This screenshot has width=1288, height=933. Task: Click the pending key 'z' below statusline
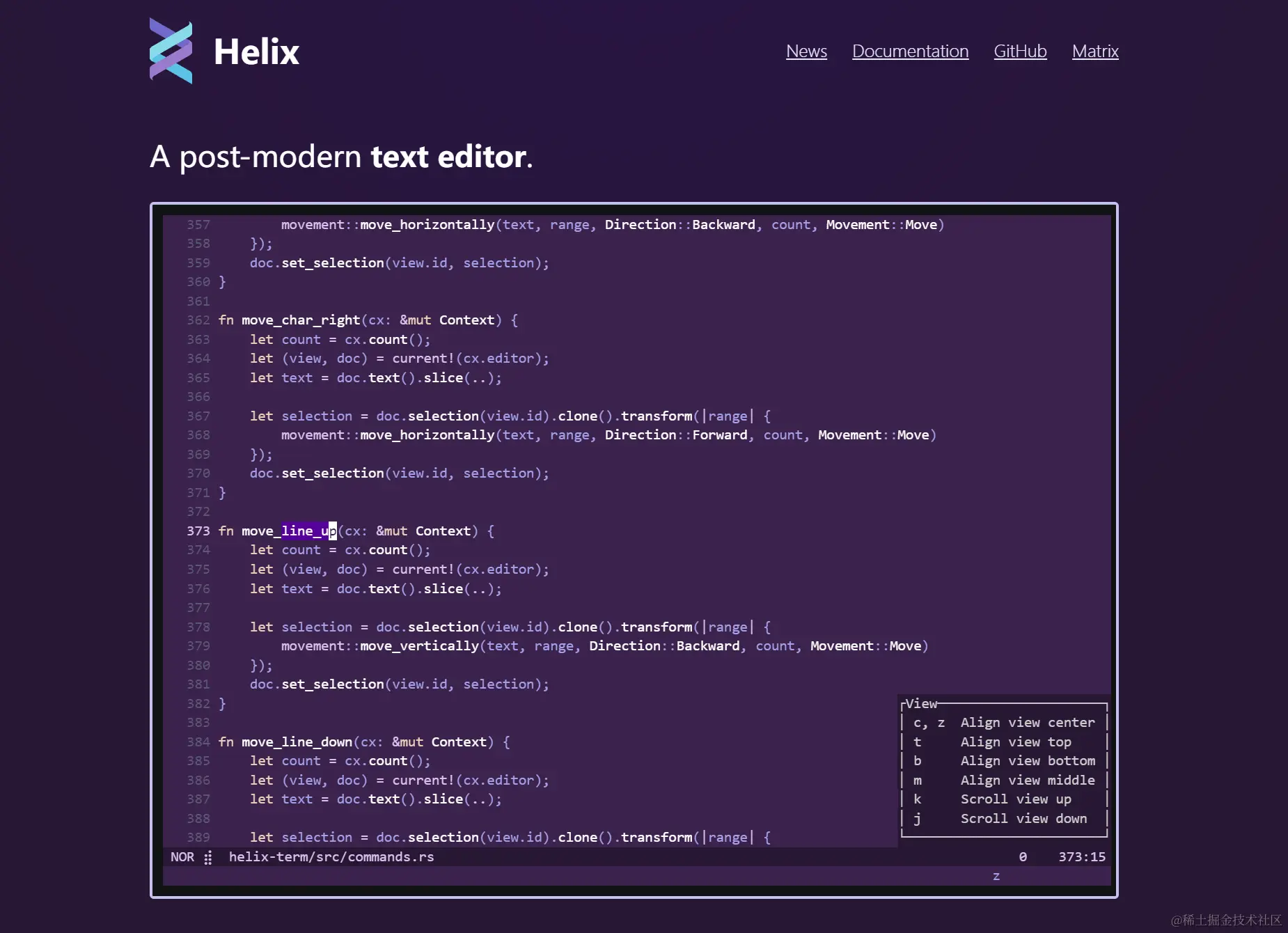point(996,877)
